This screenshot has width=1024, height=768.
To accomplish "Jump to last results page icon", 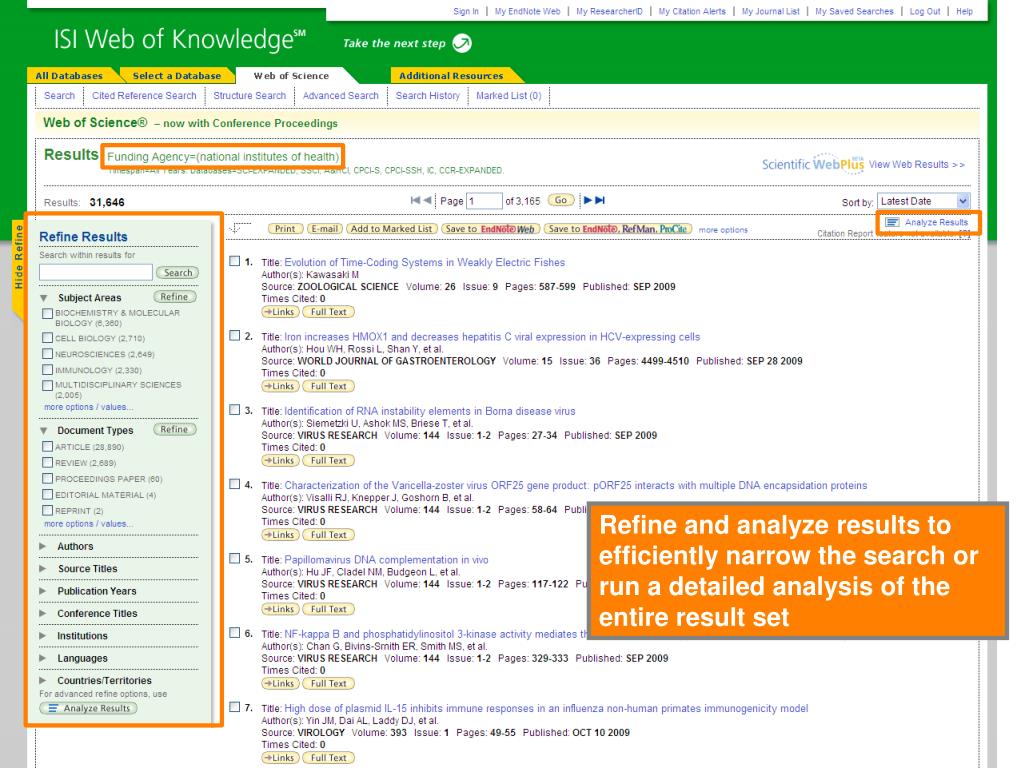I will pos(600,200).
